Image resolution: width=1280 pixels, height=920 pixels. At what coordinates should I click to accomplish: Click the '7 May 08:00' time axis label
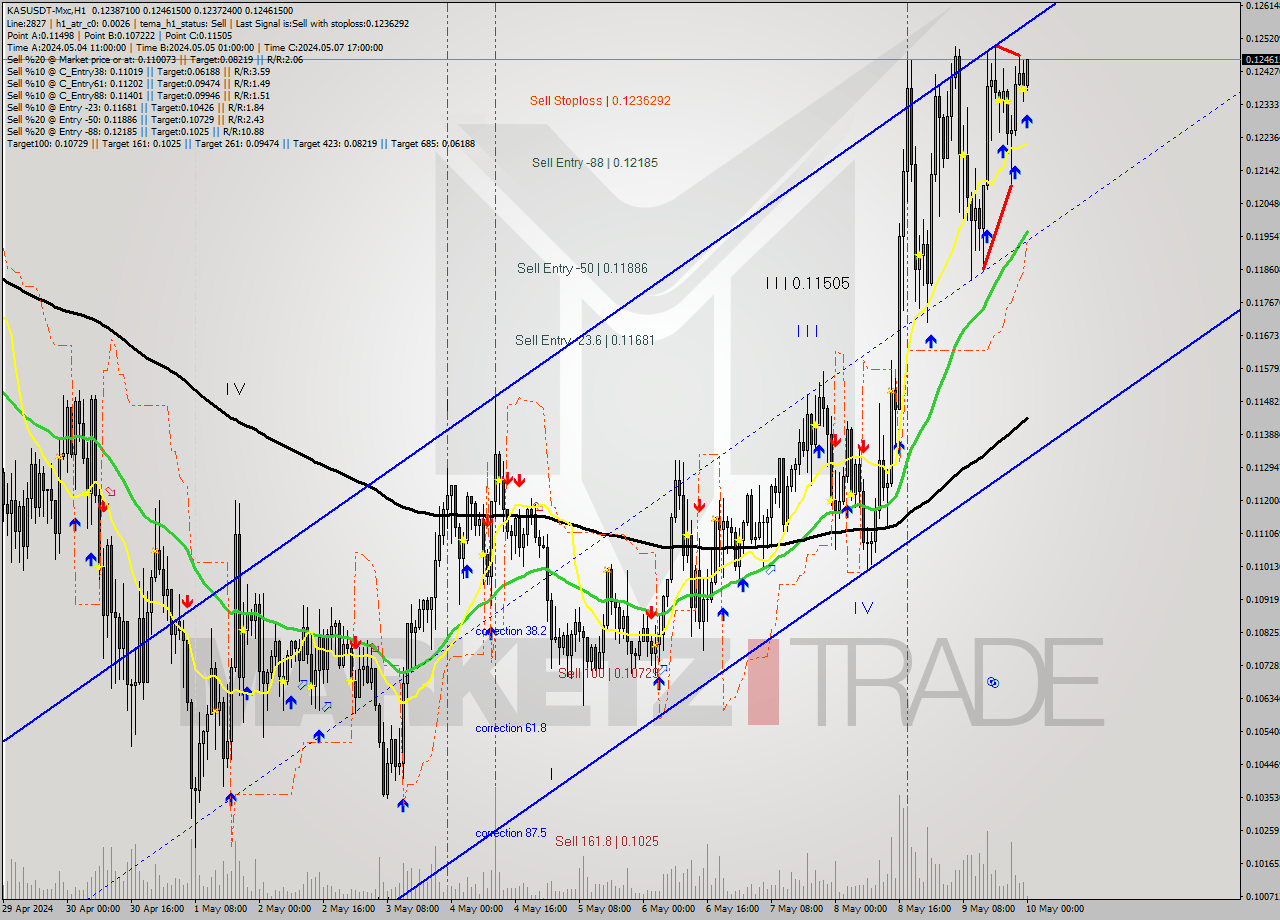coord(797,909)
